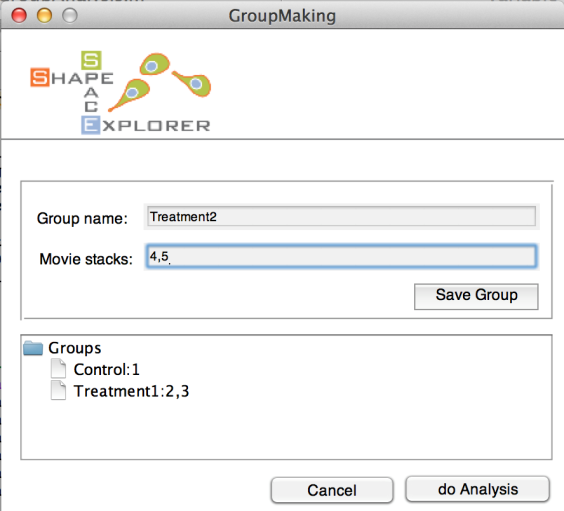
Task: Select the Control:1 group entry
Action: tap(106, 369)
